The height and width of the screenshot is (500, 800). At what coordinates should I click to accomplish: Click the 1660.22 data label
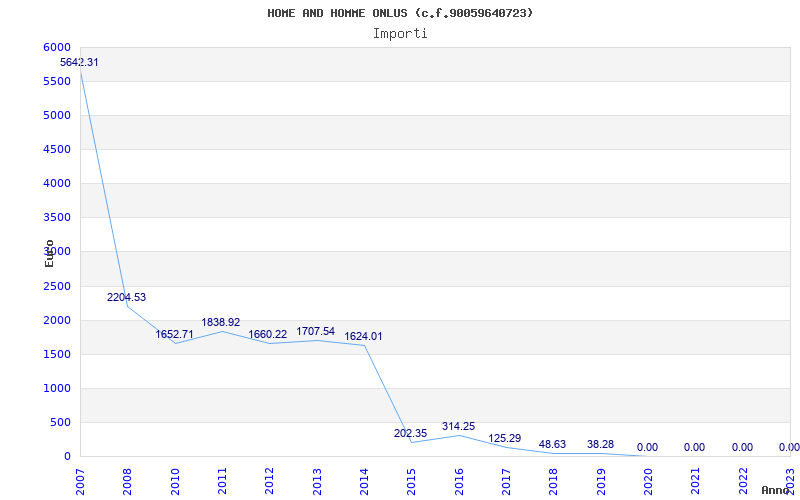pos(267,334)
